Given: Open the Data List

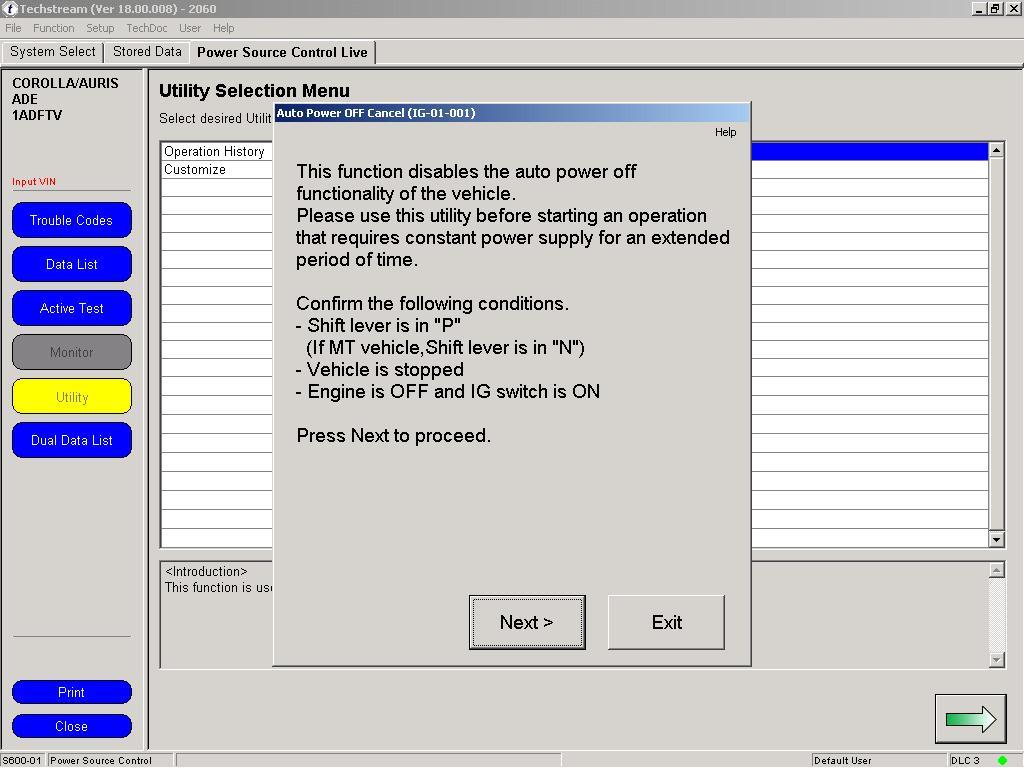Looking at the screenshot, I should pyautogui.click(x=72, y=264).
